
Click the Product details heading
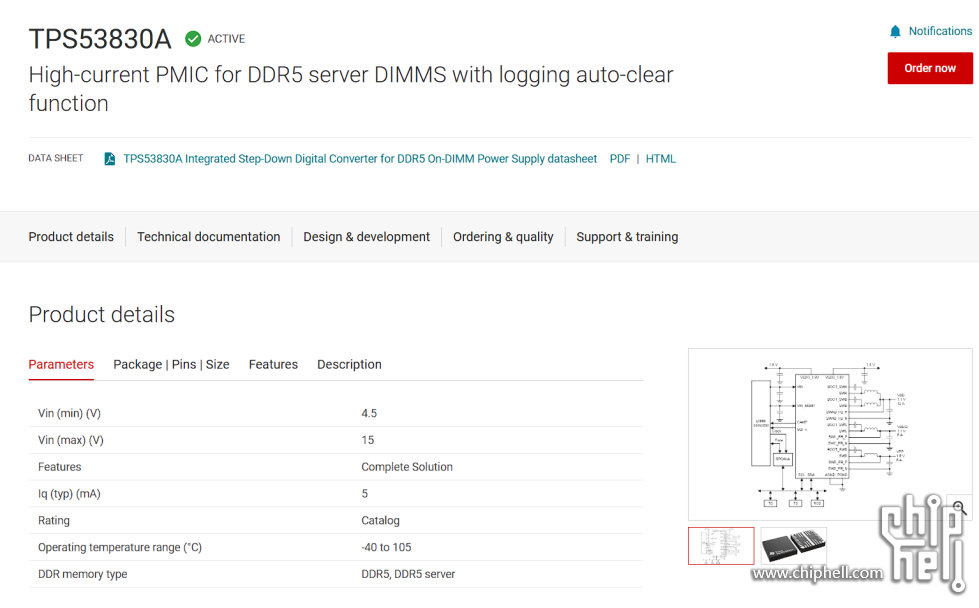102,315
